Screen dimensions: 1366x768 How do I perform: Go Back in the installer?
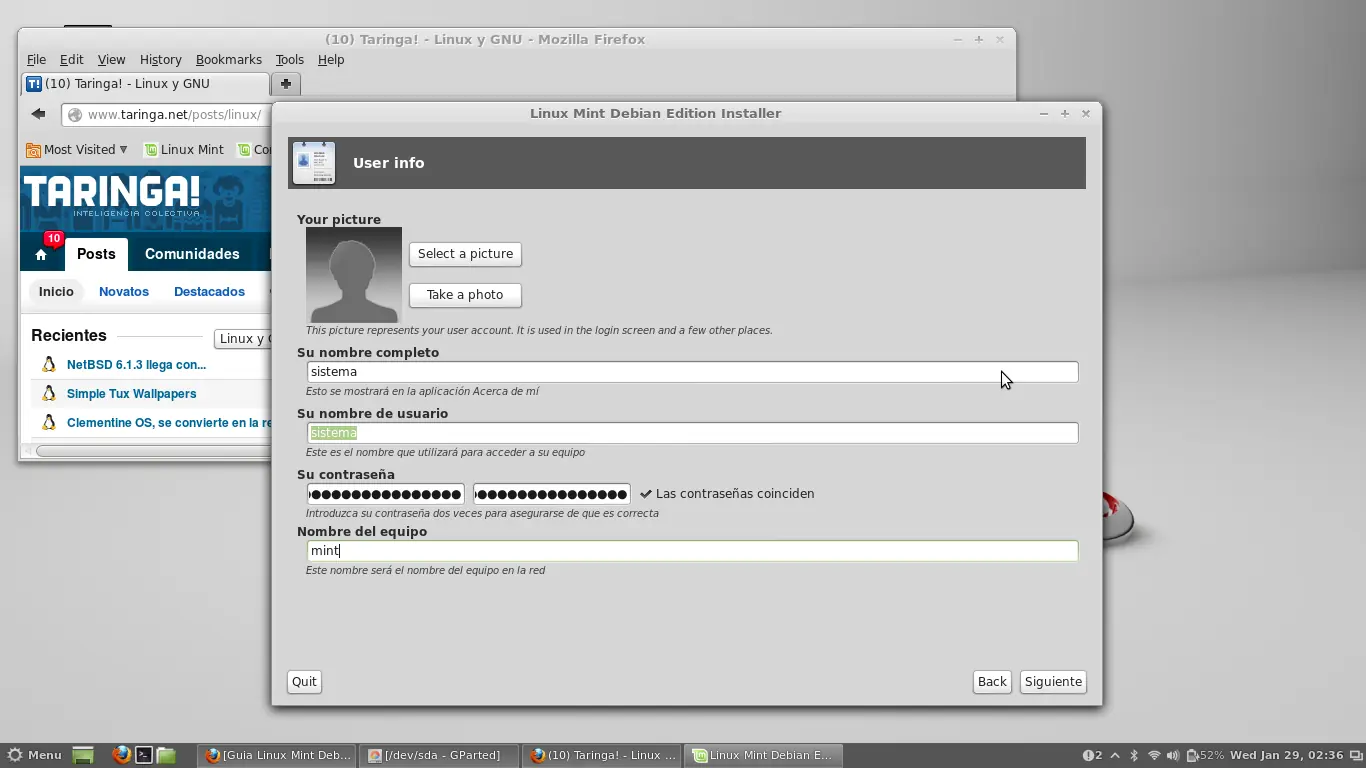992,682
